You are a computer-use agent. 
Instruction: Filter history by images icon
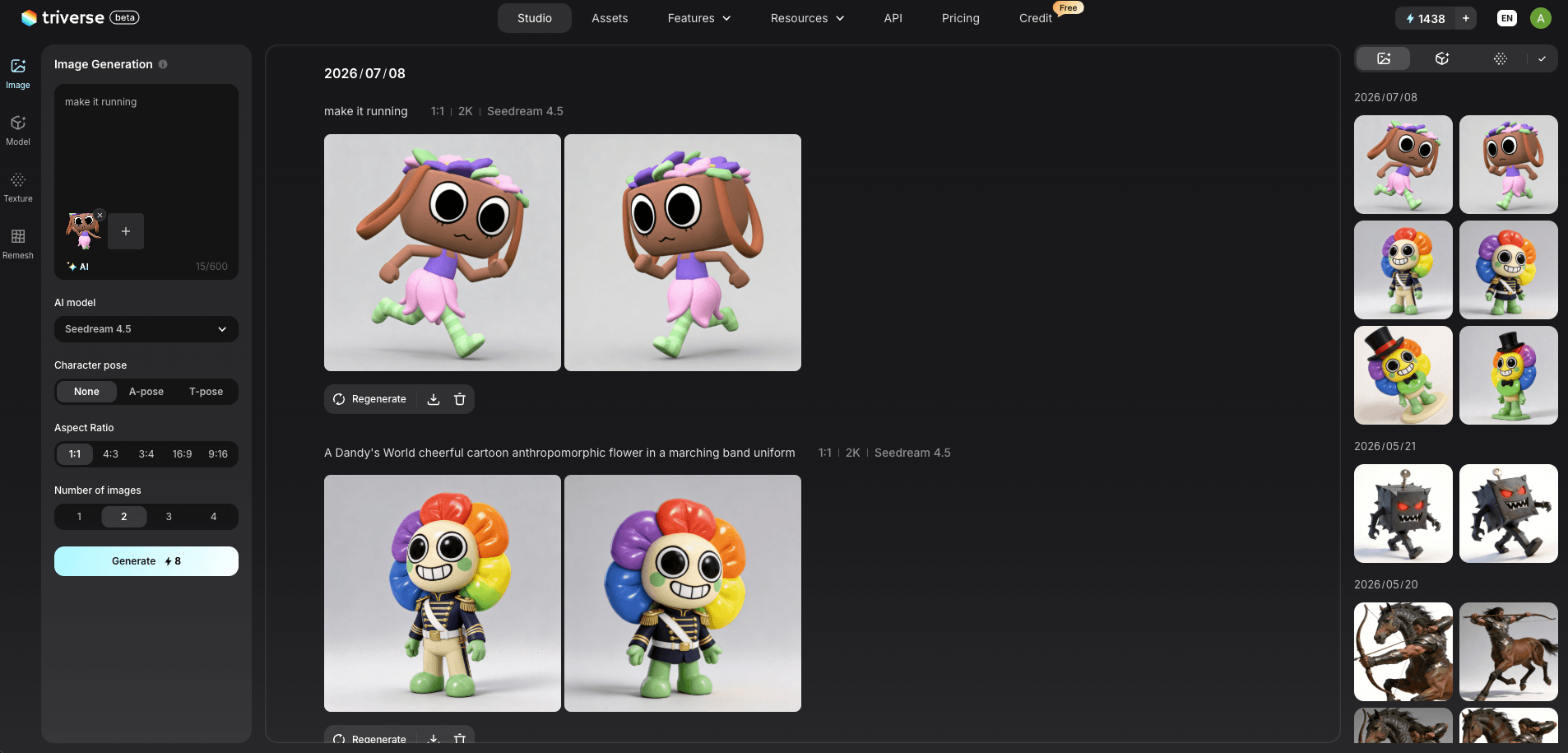(1384, 58)
